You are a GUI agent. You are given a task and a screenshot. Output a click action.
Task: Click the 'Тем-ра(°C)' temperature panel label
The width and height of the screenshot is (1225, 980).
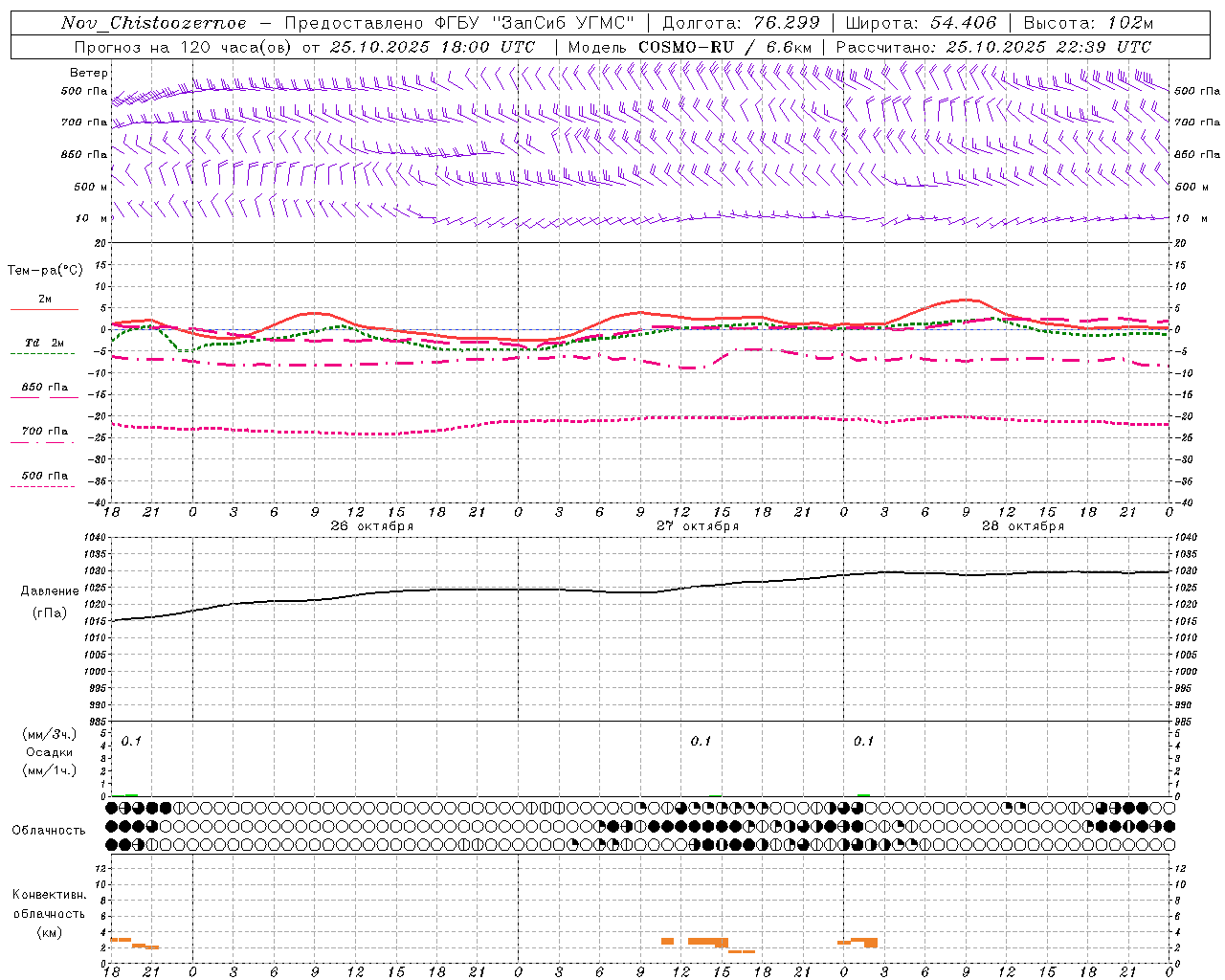coord(45,271)
